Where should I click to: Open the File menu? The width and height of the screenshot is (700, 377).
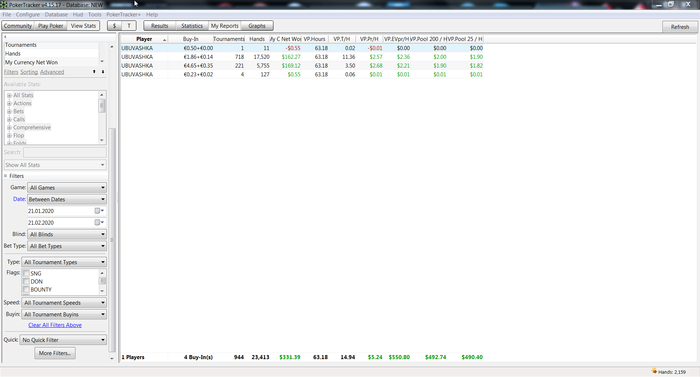click(x=6, y=15)
